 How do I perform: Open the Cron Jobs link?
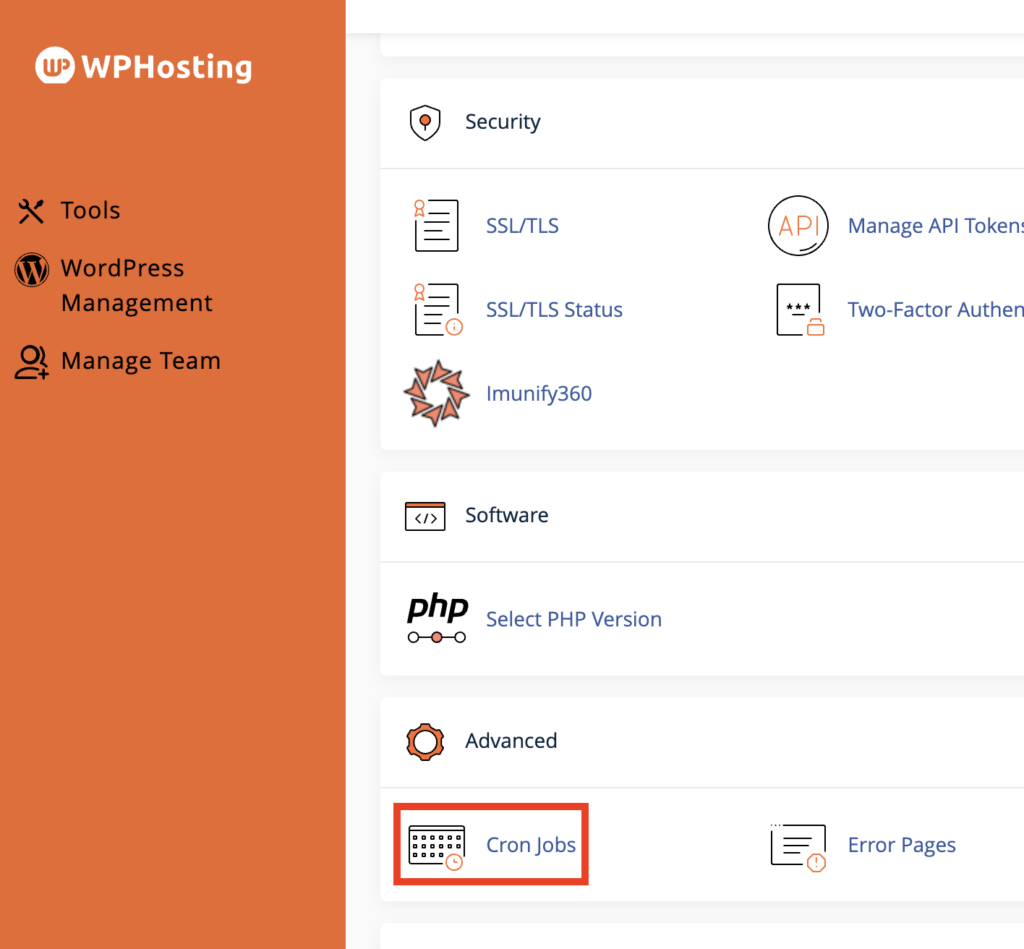530,845
